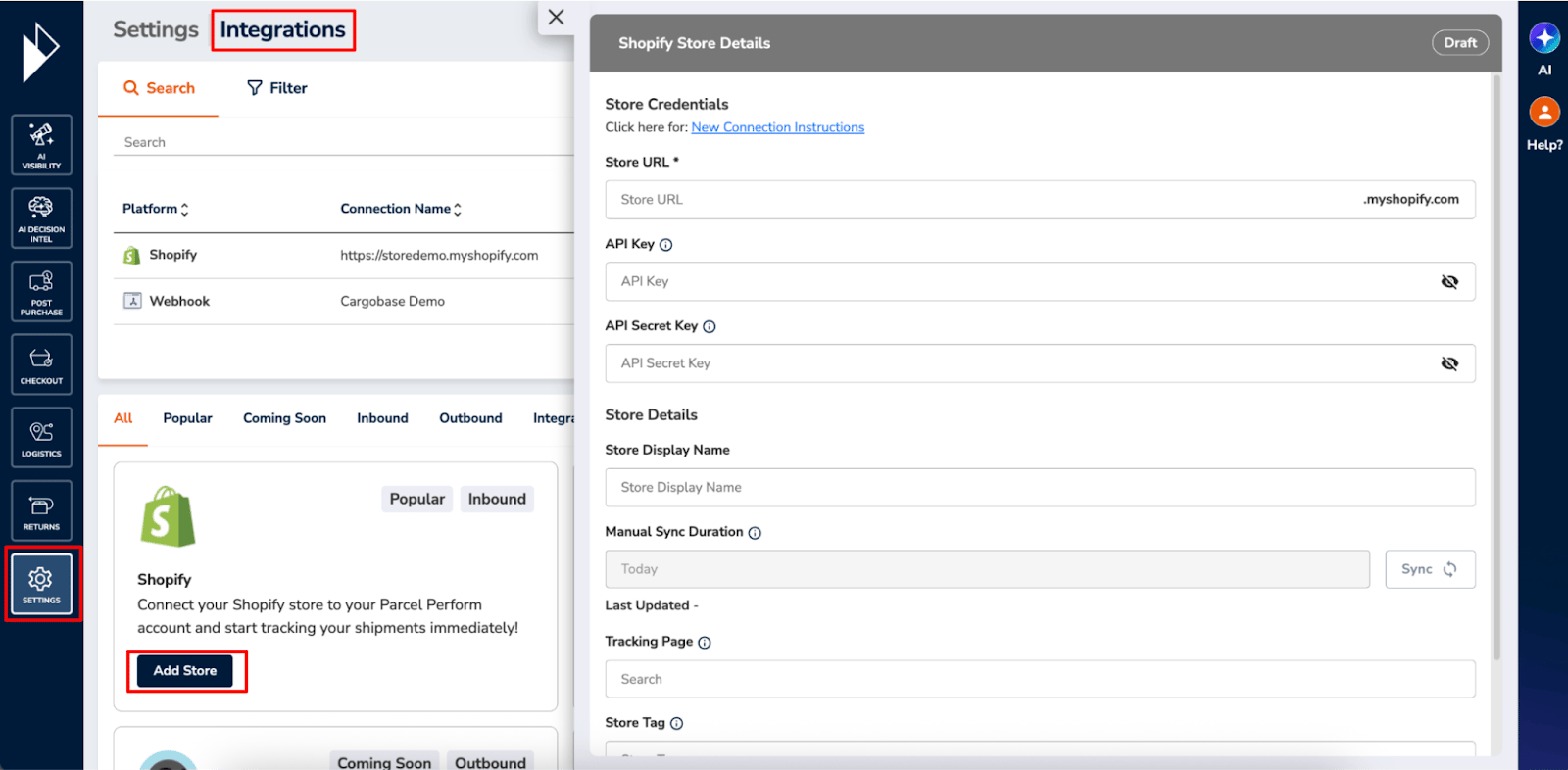
Task: Click the Store Display Name field
Action: (1040, 488)
